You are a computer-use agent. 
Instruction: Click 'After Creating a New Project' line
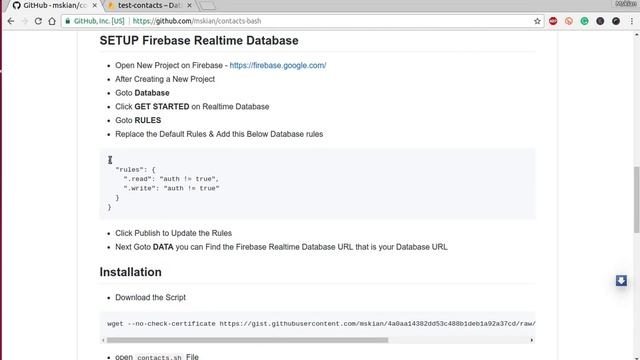[x=165, y=79]
